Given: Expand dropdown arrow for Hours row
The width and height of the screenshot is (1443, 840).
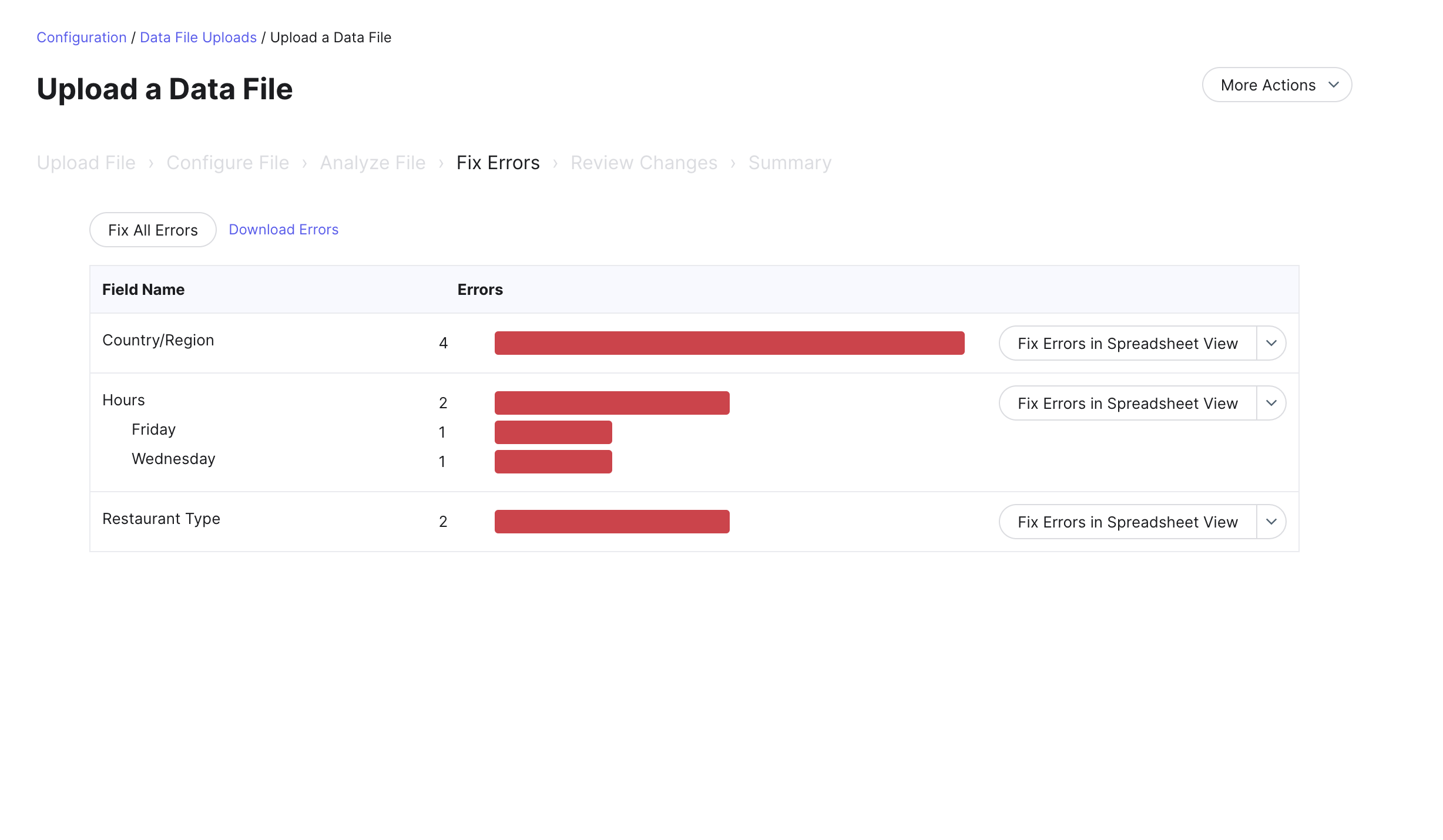Looking at the screenshot, I should 1271,403.
